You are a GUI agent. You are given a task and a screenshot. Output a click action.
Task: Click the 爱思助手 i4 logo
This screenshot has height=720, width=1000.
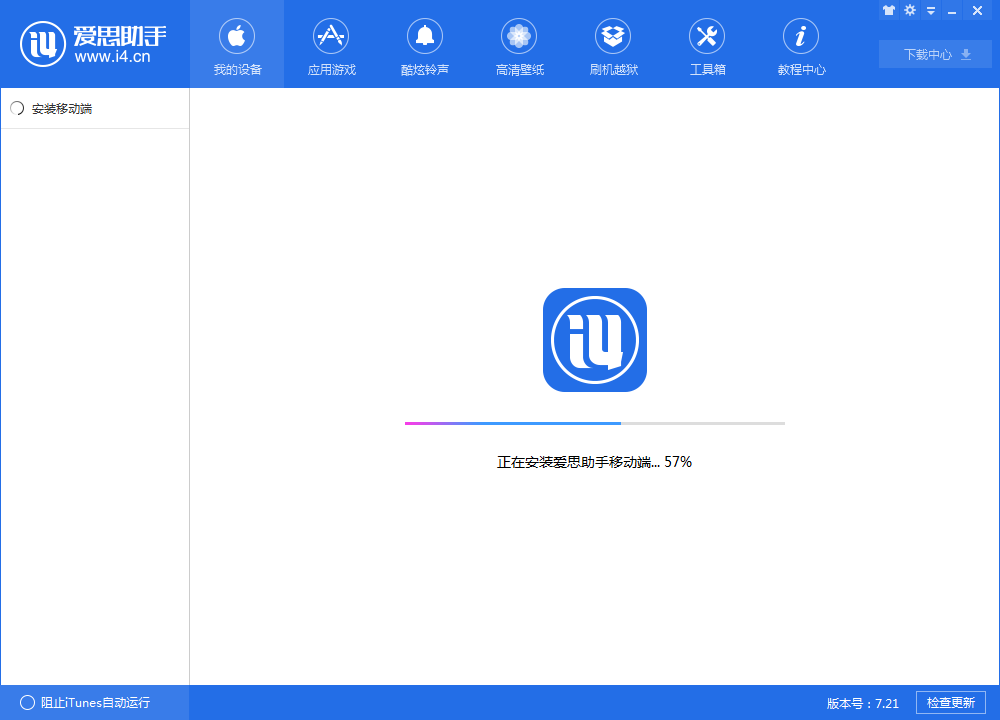pos(93,44)
